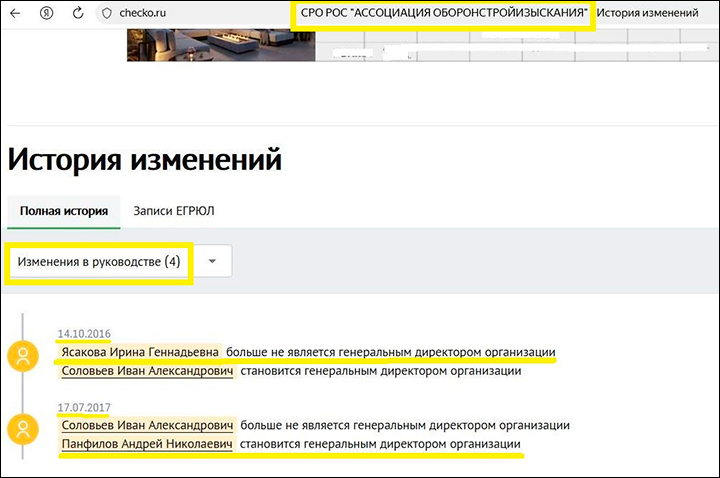This screenshot has height=478, width=720.
Task: Open Панфилов Андрей Николаевич profile link
Action: pyautogui.click(x=147, y=444)
